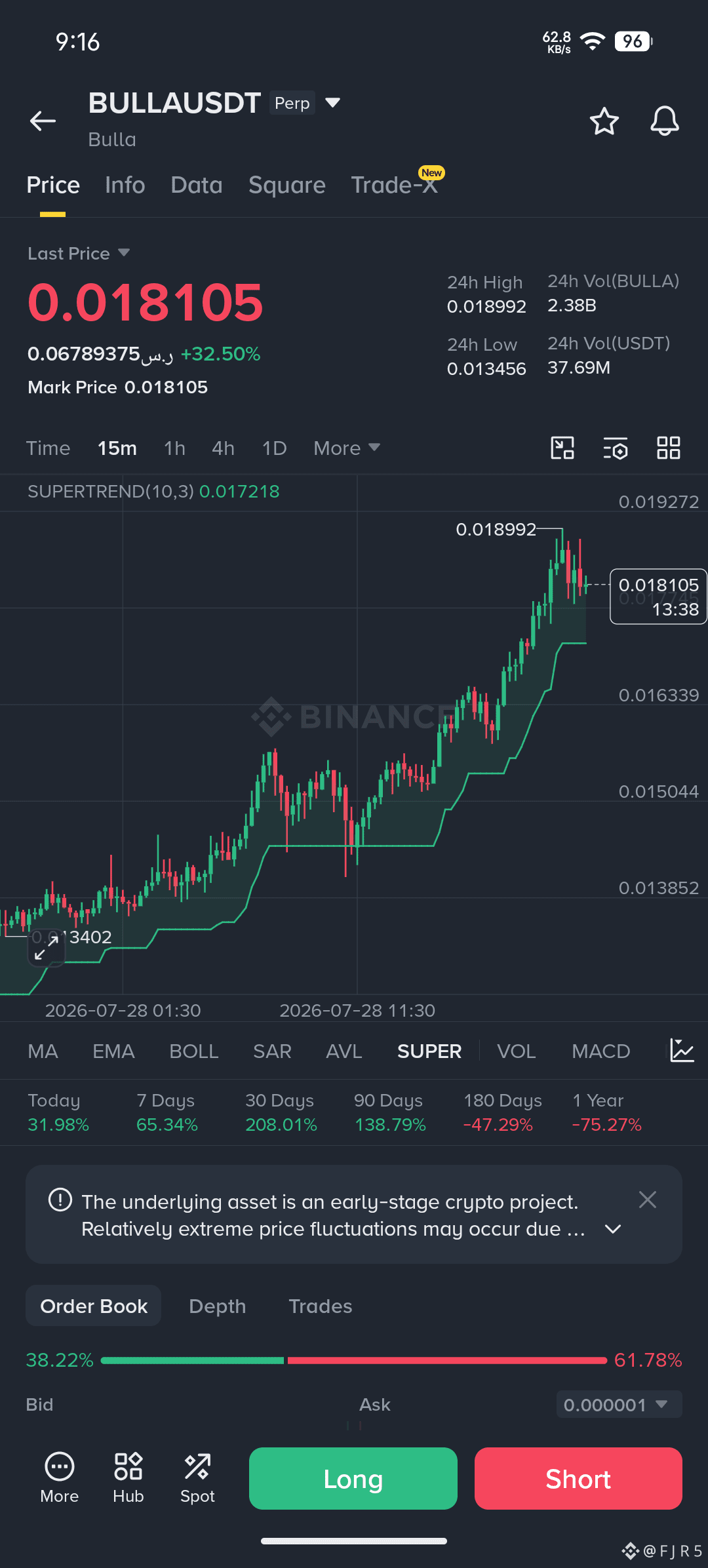Tap the 24h Vol(USDT) 37.69M value

tap(579, 367)
